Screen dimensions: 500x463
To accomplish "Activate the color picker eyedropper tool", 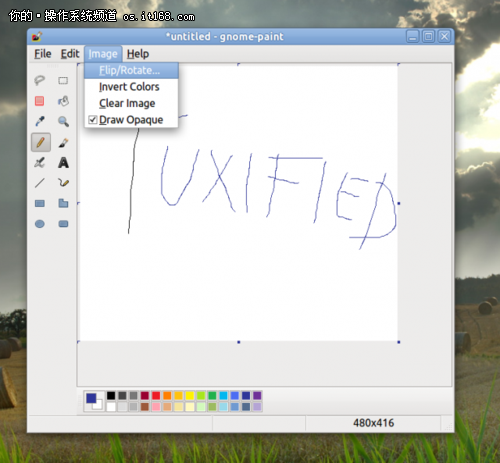I will tap(40, 121).
